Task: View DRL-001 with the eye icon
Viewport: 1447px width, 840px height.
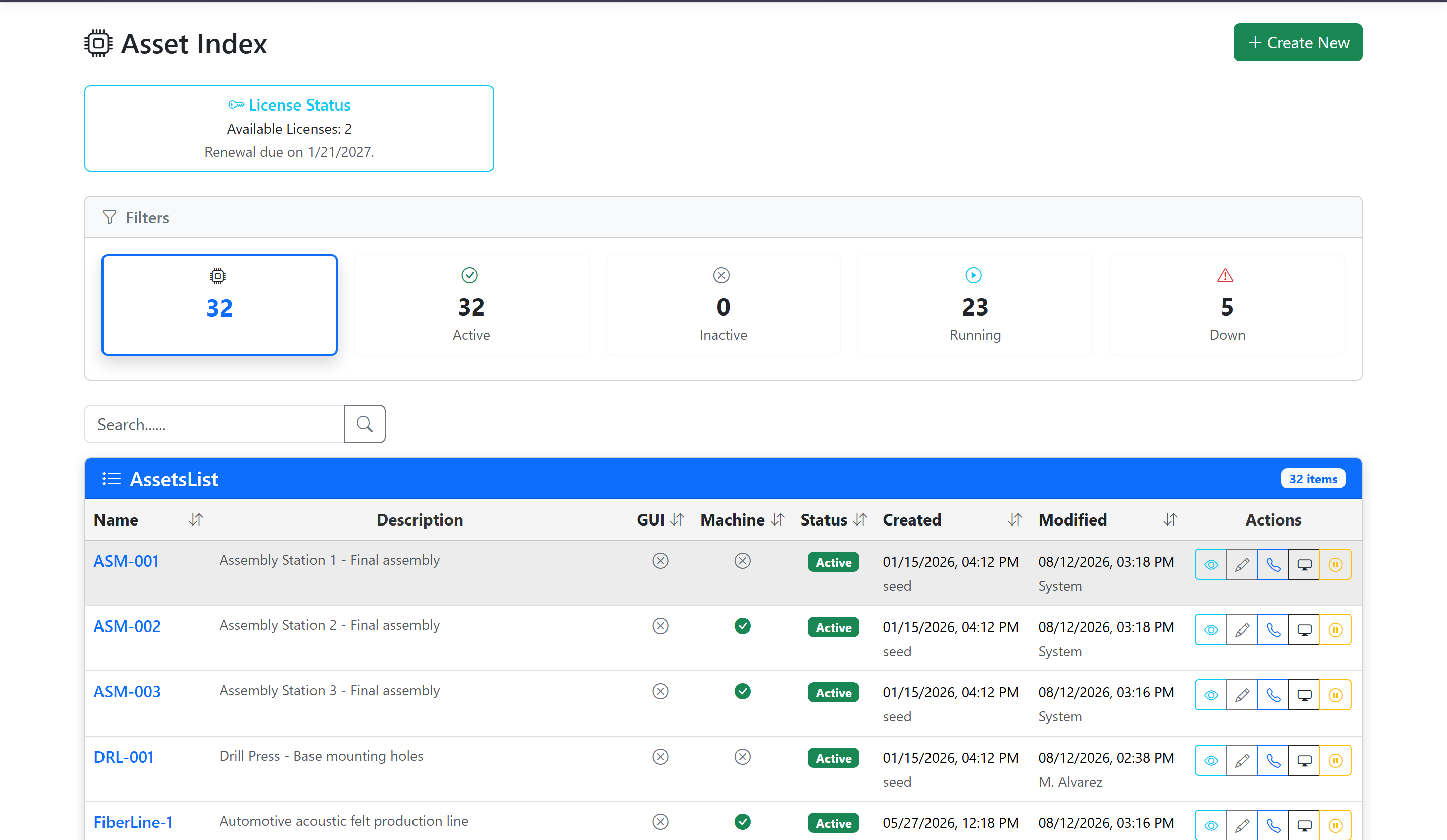Action: pyautogui.click(x=1211, y=761)
